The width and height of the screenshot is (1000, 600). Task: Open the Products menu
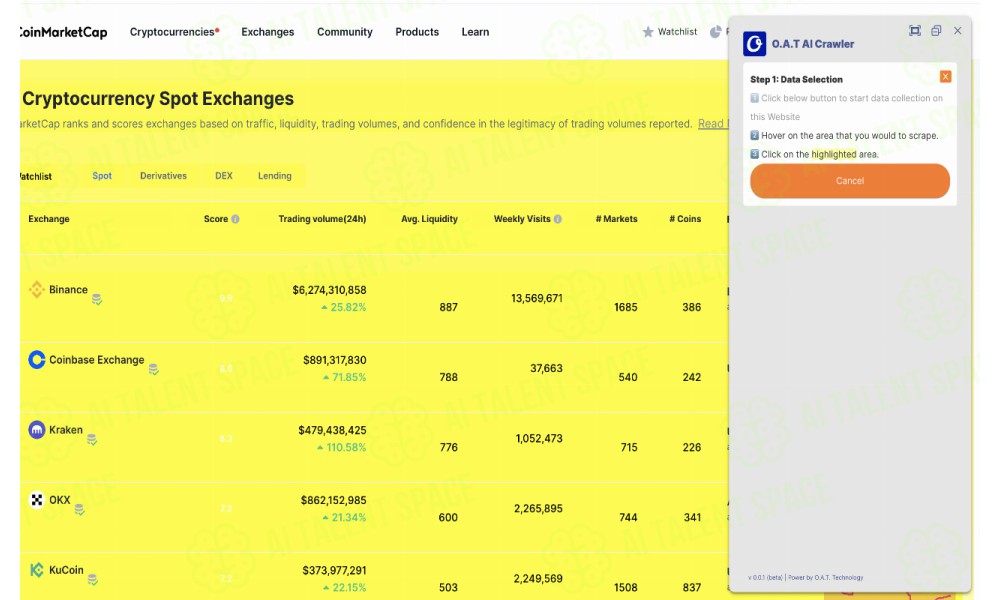(417, 32)
